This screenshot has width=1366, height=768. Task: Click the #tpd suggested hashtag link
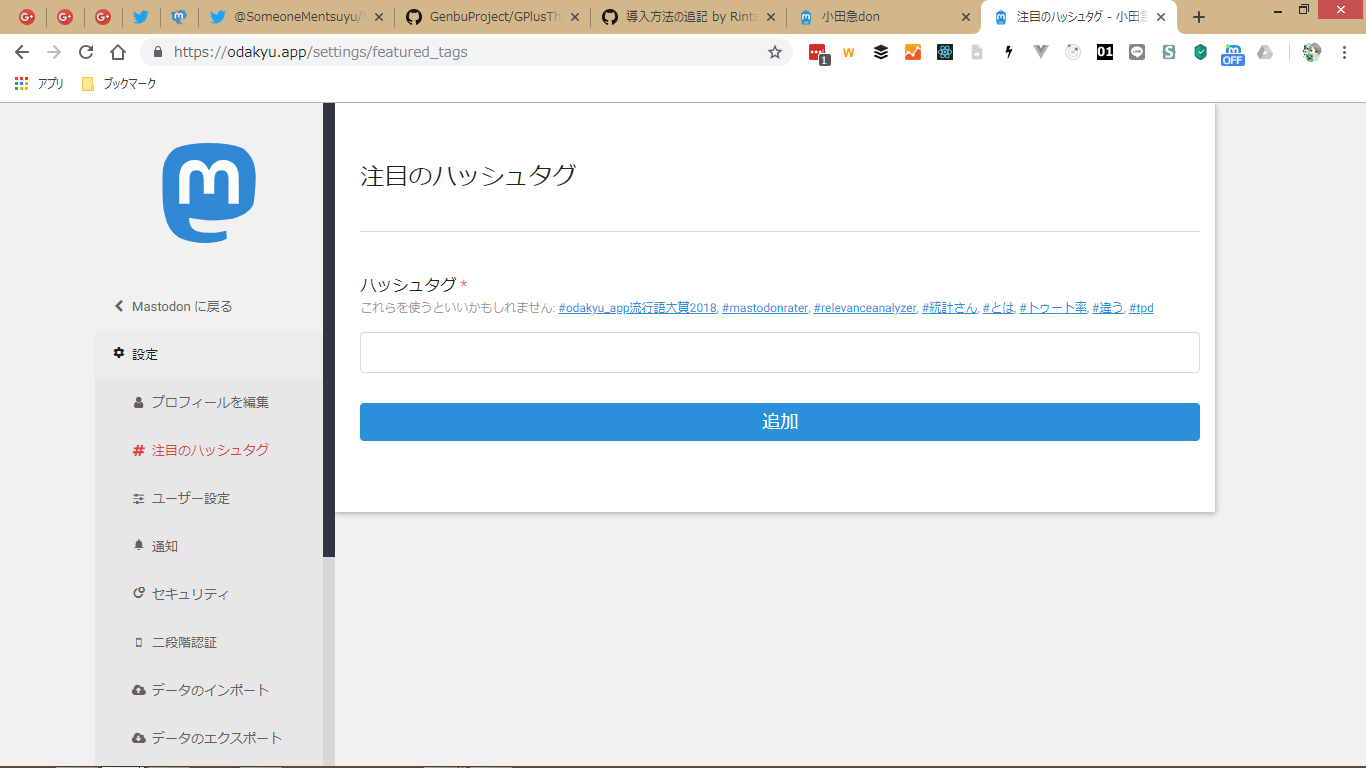[1141, 308]
